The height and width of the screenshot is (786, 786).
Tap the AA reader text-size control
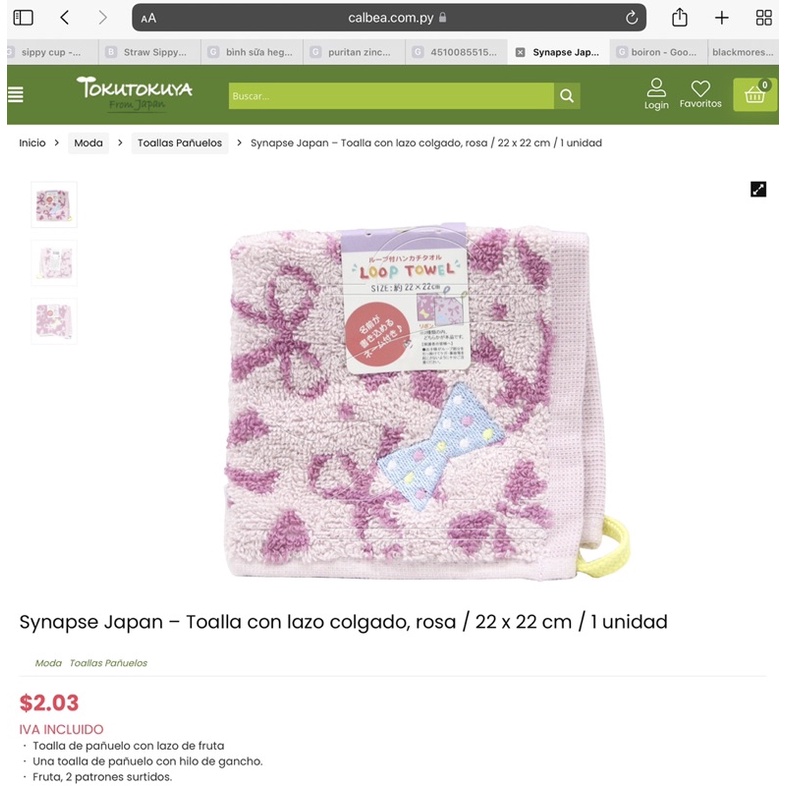pyautogui.click(x=148, y=19)
